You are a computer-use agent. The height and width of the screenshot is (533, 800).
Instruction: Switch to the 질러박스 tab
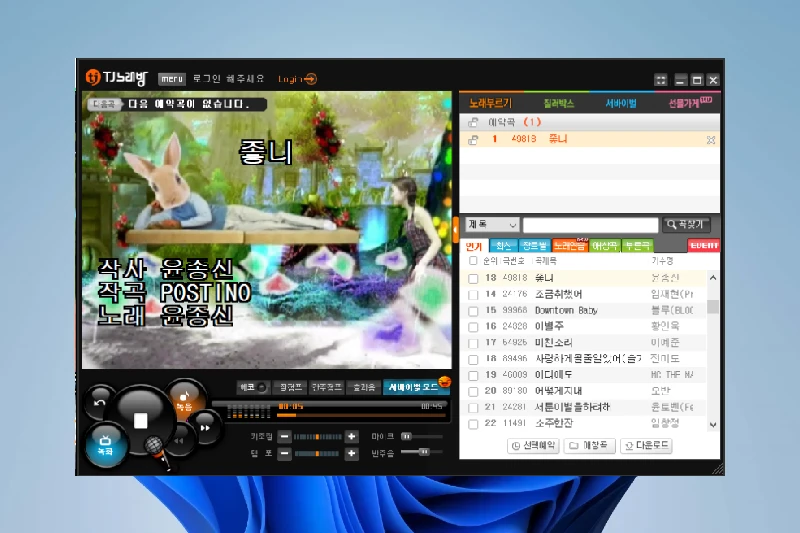pos(559,104)
